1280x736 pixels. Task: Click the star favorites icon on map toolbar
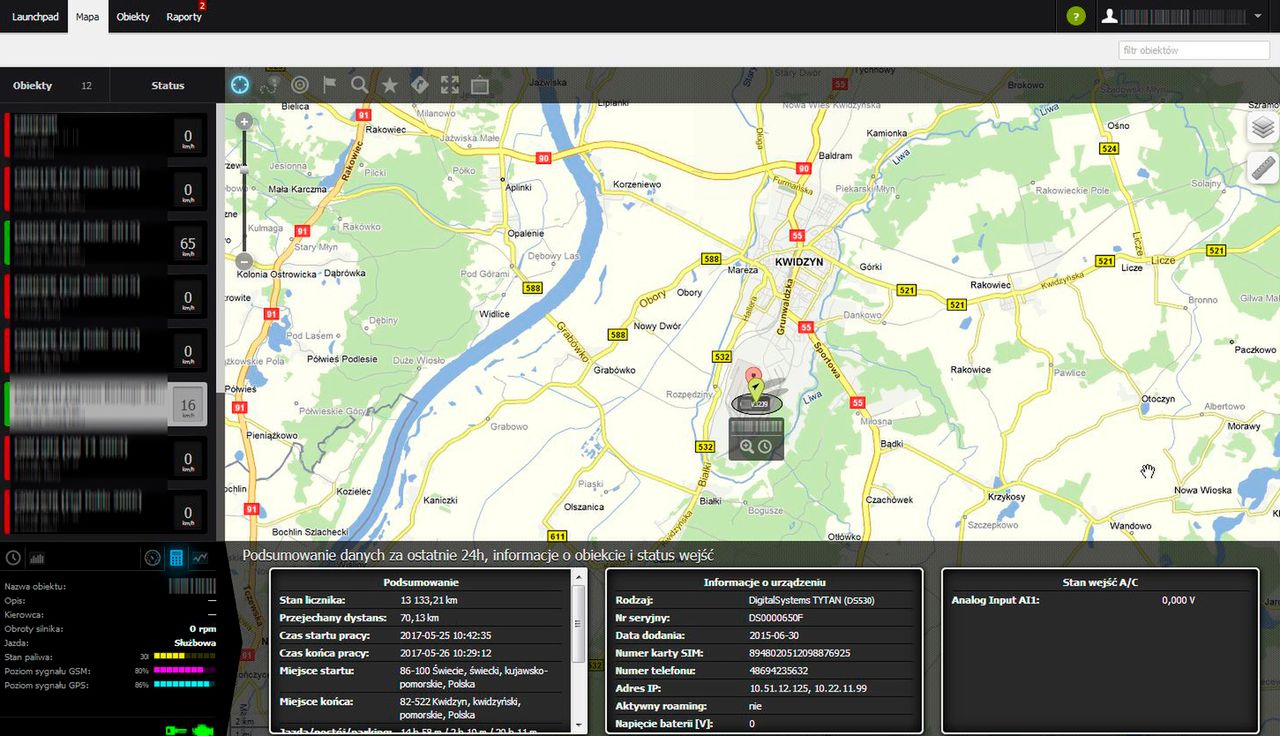point(390,86)
